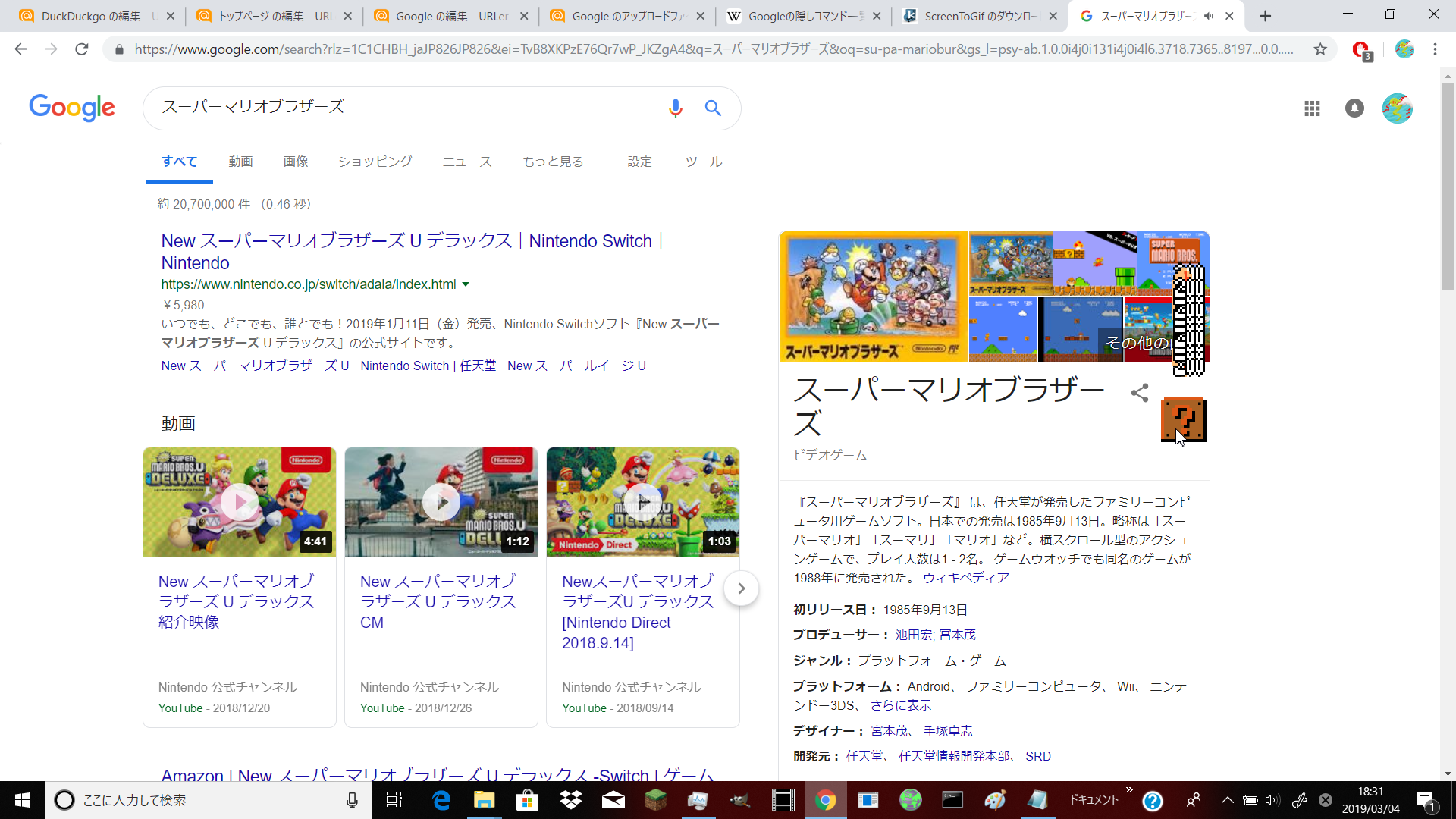
Task: Open Nintendo Switch | 任天堂 sitelink
Action: pyautogui.click(x=428, y=366)
